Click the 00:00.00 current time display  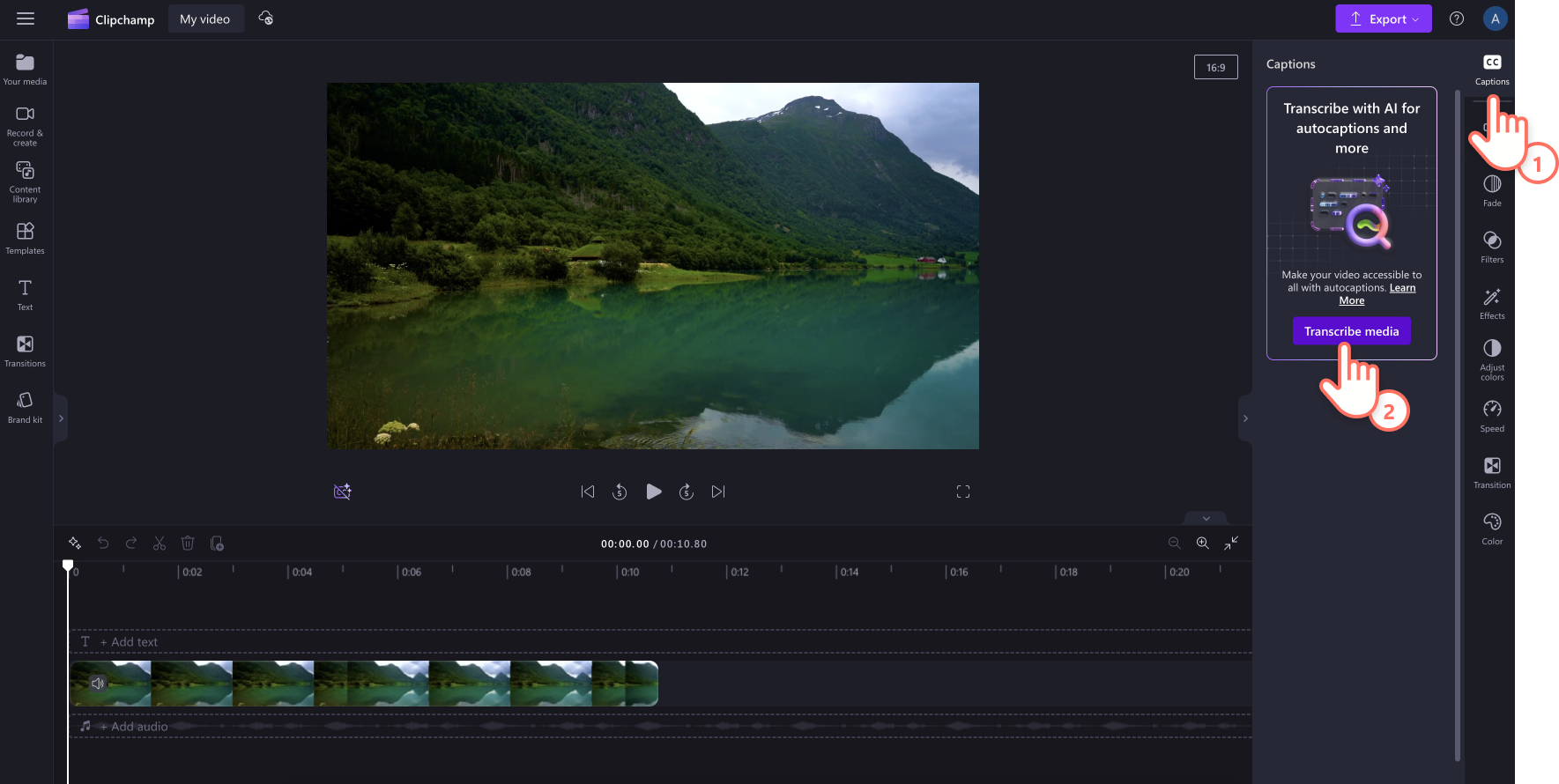coord(625,544)
